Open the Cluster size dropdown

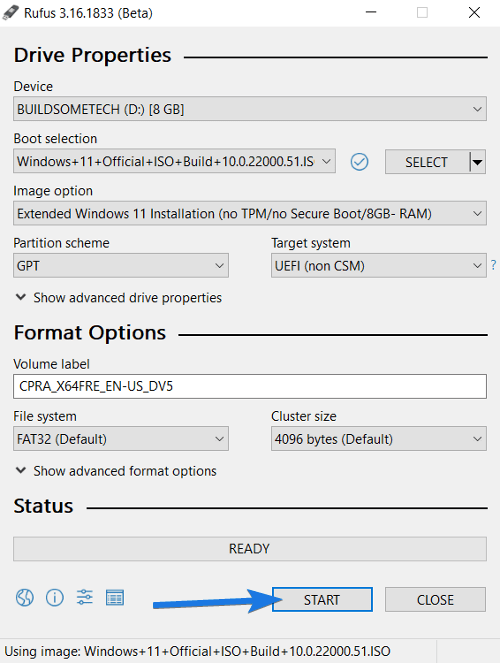pos(379,439)
